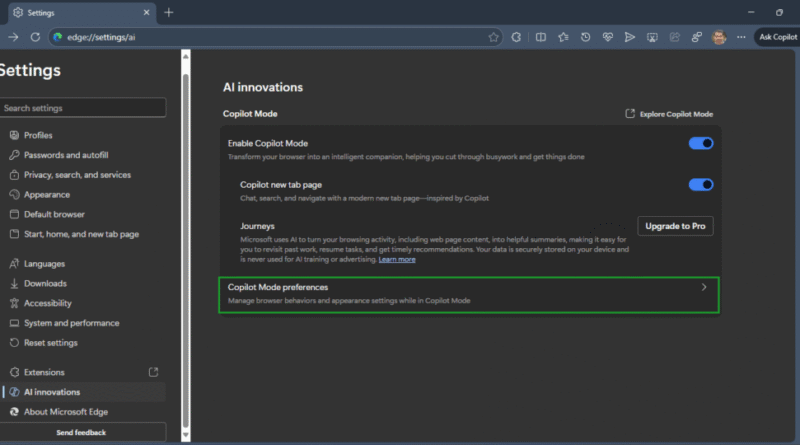The image size is (800, 445).
Task: Click the Search settings input field
Action: (82, 107)
